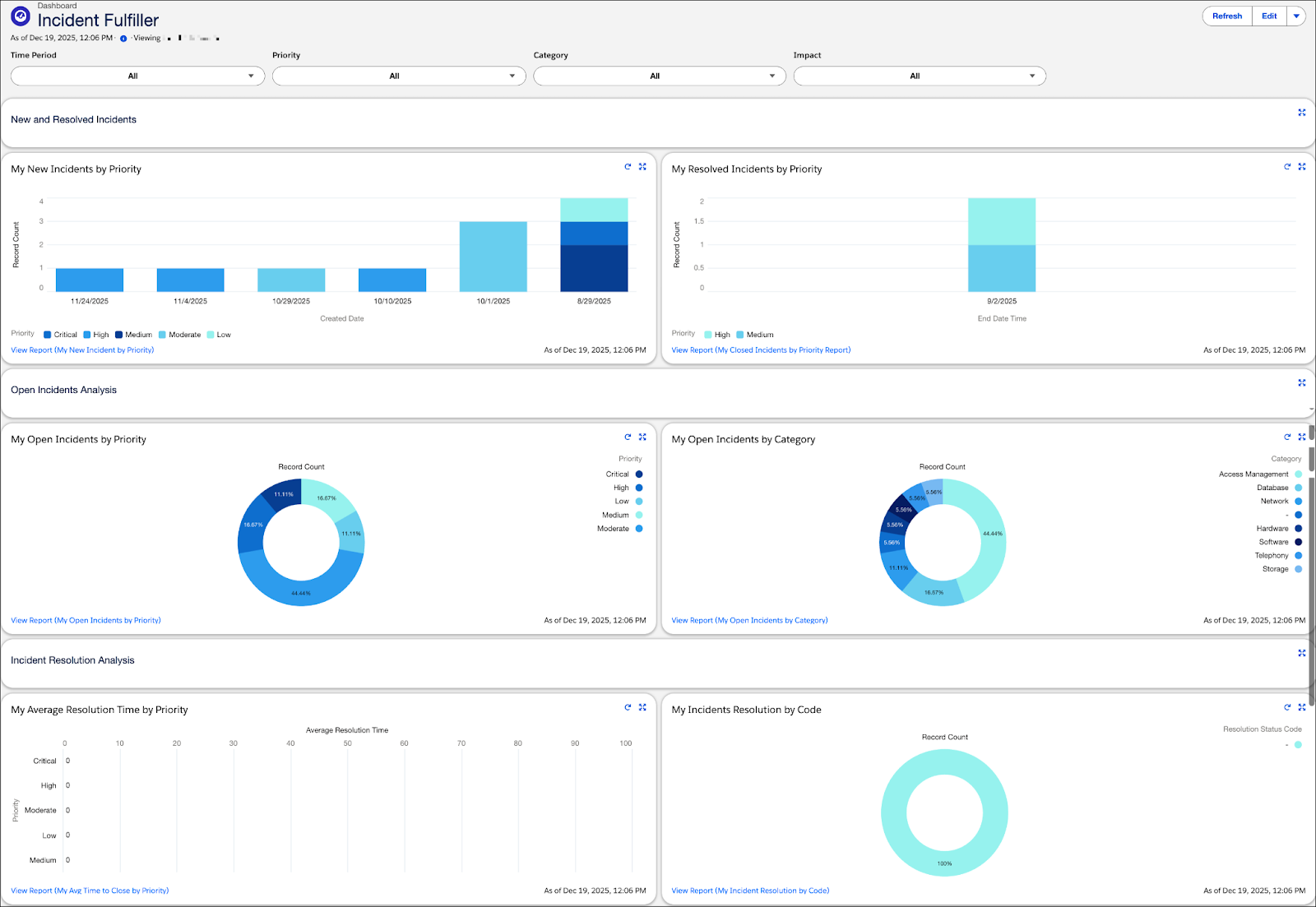Refresh the My New Incidents by Priority widget
Viewport: 1316px width, 907px height.
[628, 167]
